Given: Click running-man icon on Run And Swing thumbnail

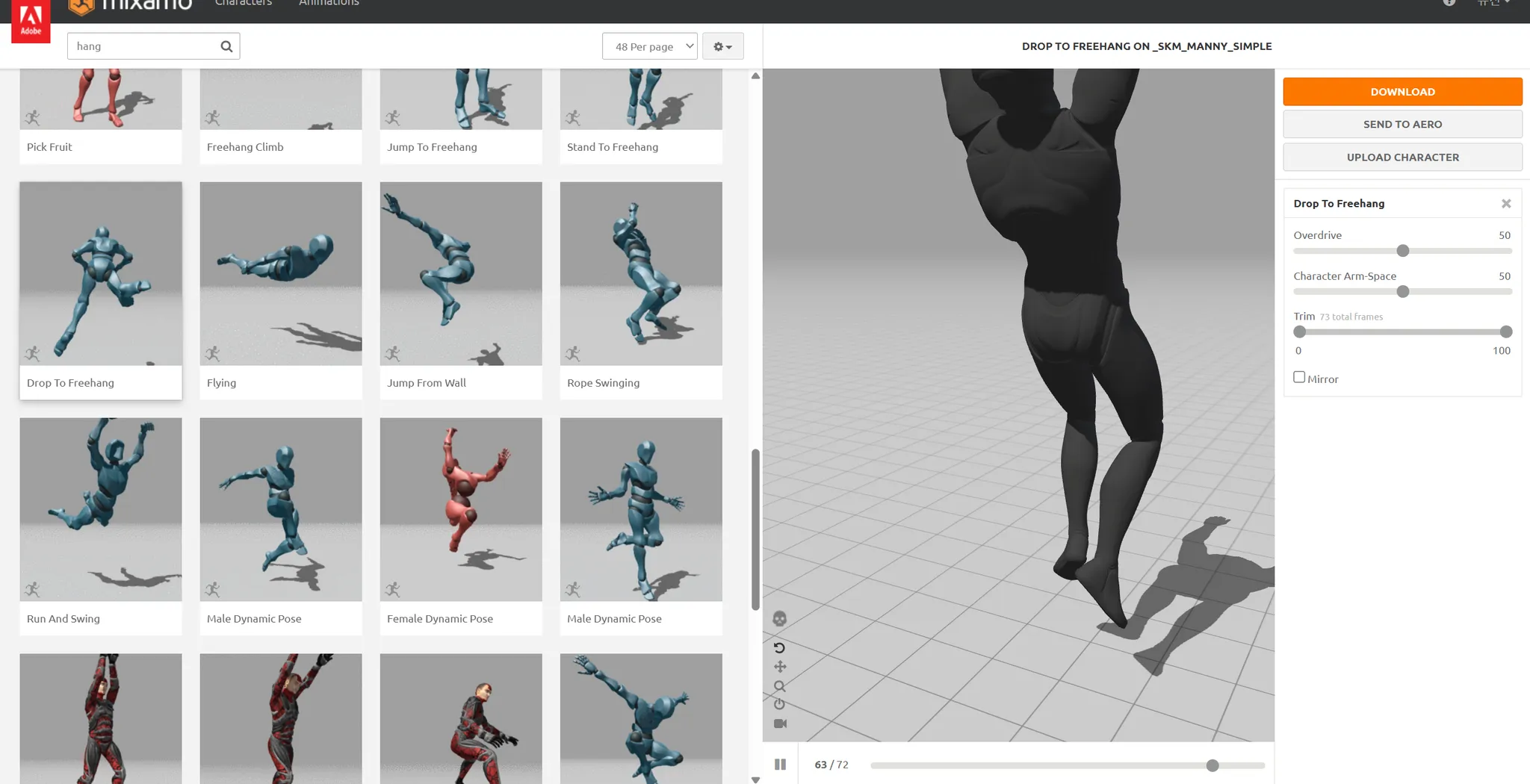Looking at the screenshot, I should (32, 589).
